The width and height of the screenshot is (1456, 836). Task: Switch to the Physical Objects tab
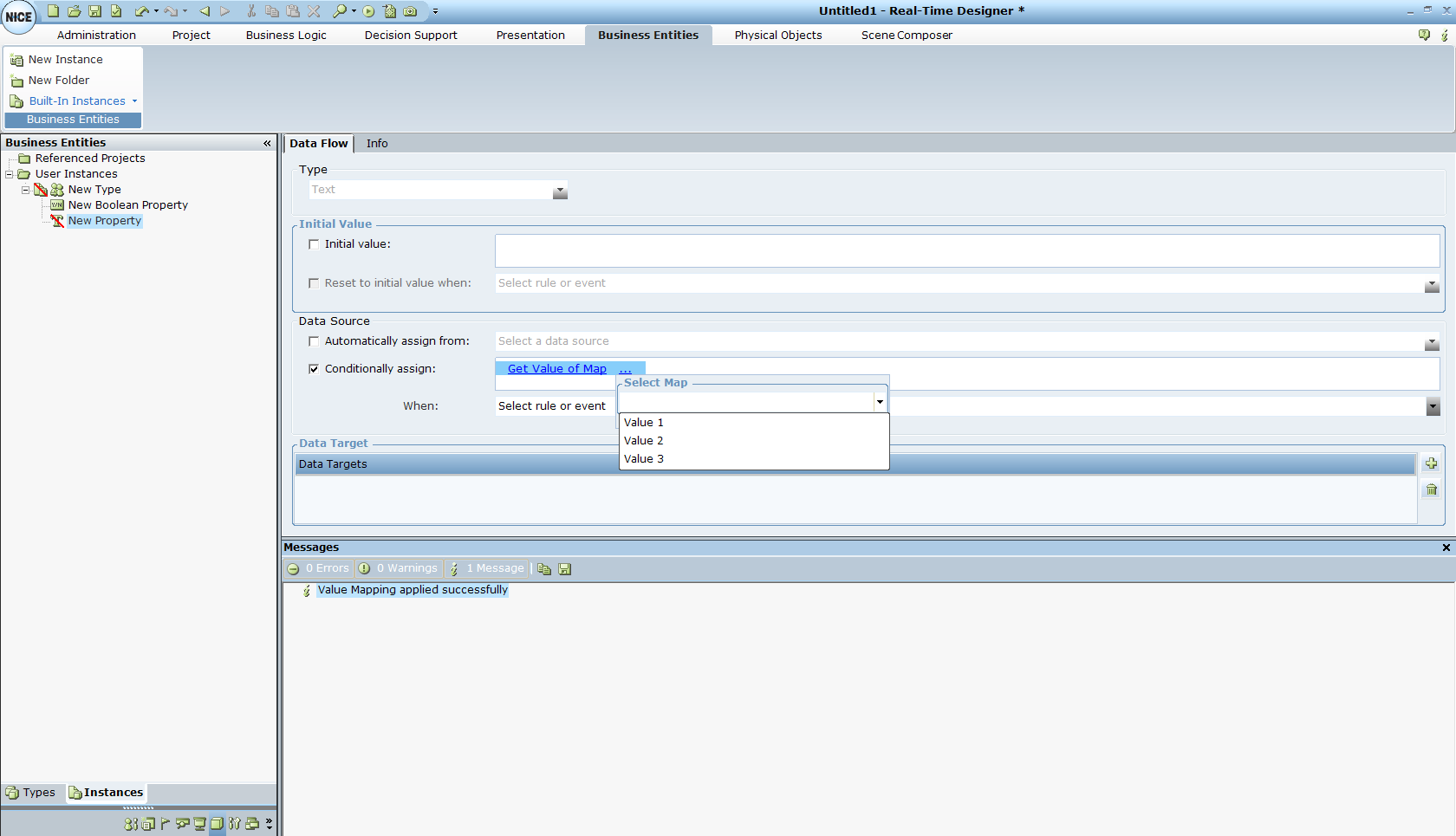(x=777, y=36)
